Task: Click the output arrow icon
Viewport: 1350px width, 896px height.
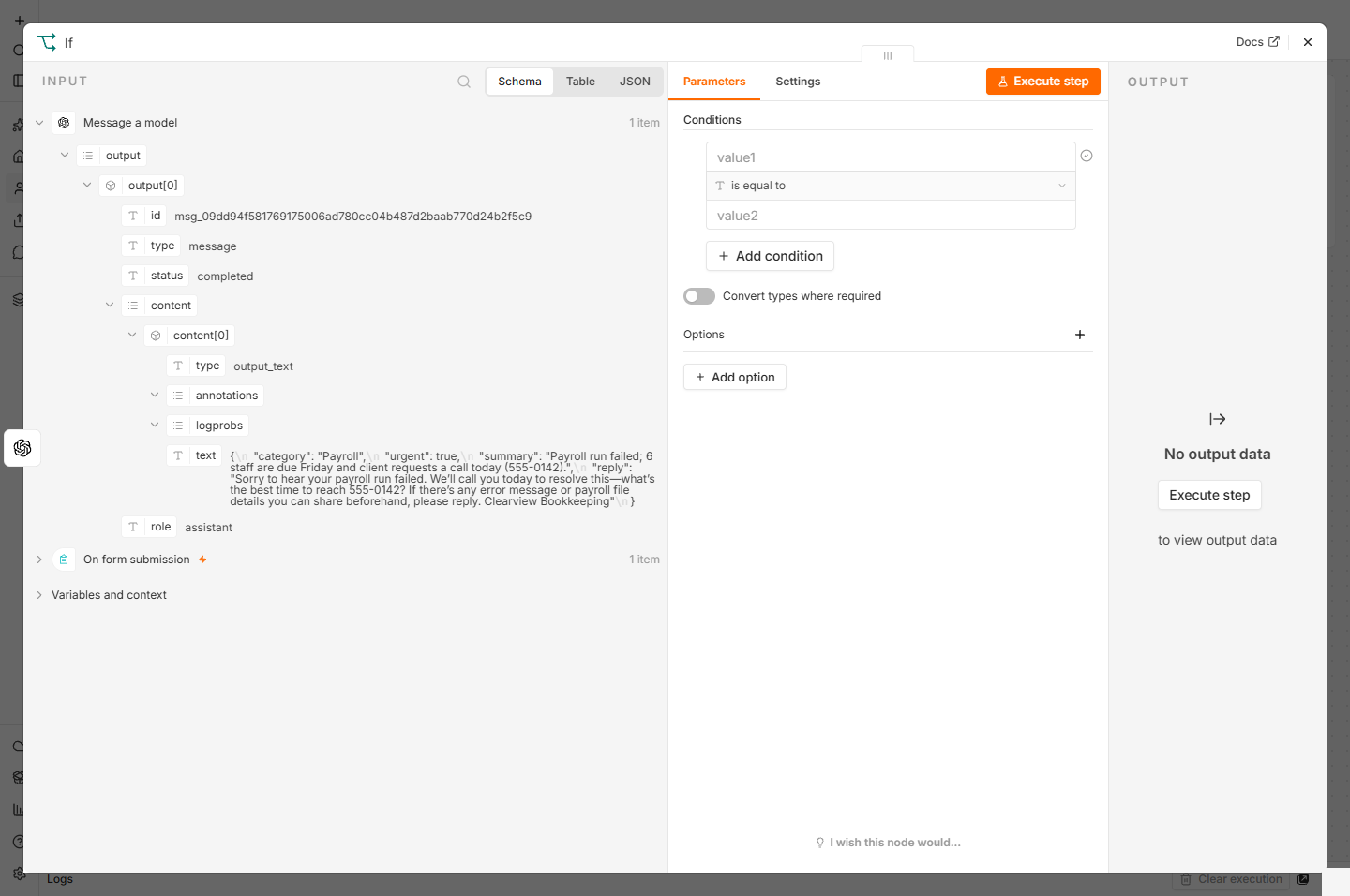Action: [1218, 419]
